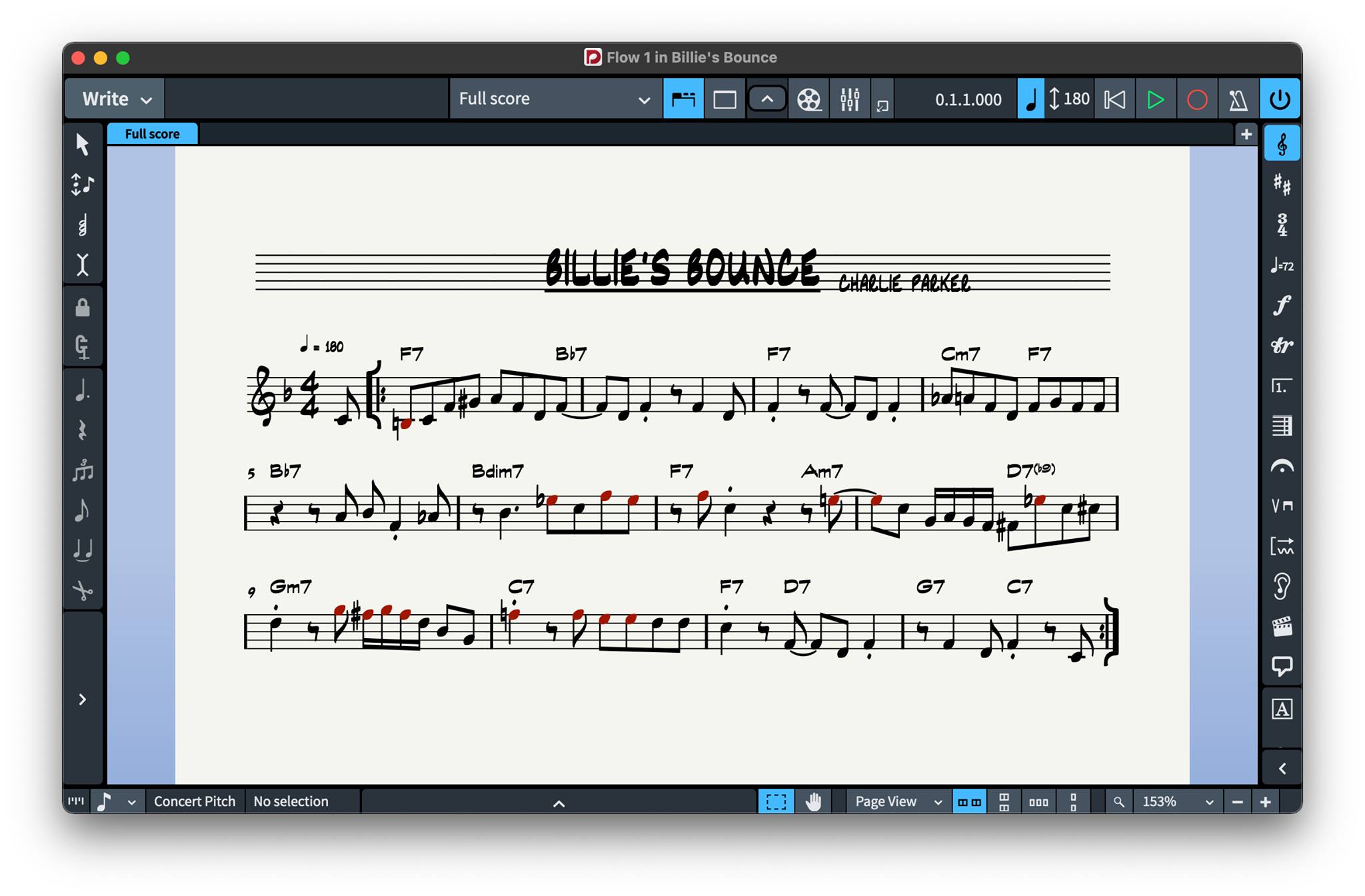Click the rhythmic grid note value icon
Viewport: 1365px width, 896px height.
click(x=104, y=801)
